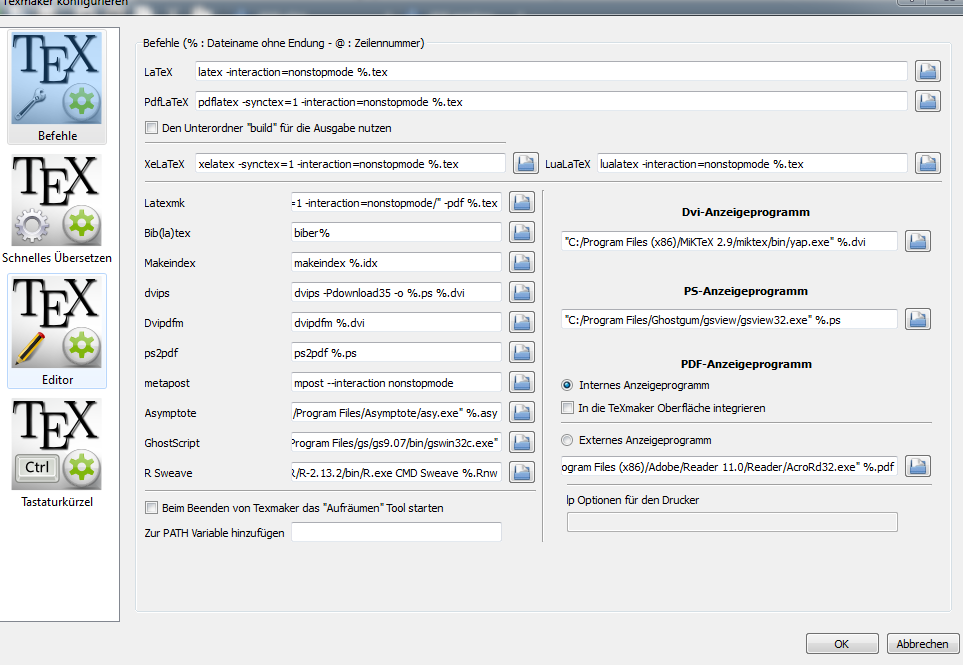Open file browser for PdfLaTeX command

coord(926,100)
